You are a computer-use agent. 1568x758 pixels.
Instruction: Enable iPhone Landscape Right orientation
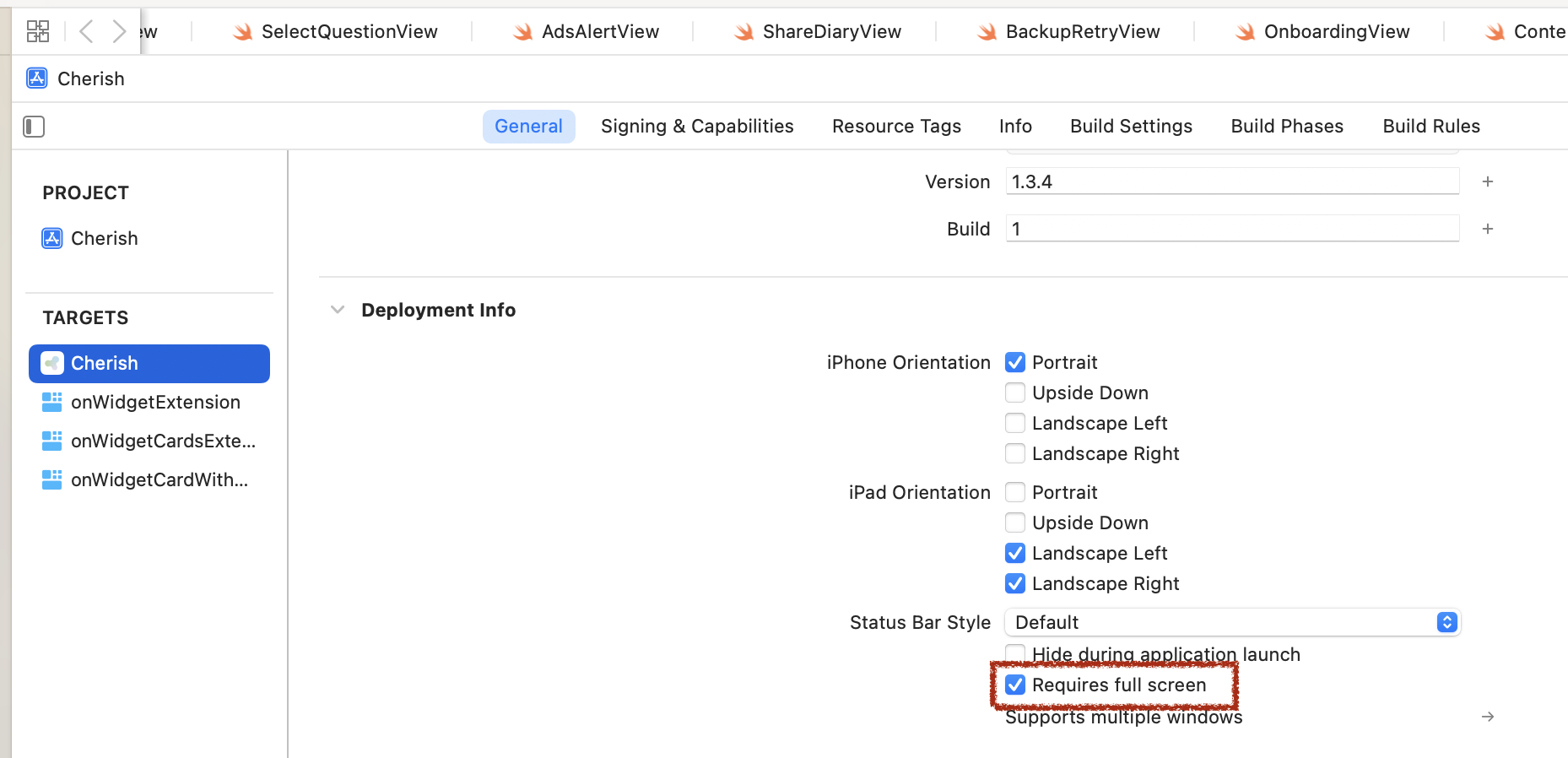1015,453
